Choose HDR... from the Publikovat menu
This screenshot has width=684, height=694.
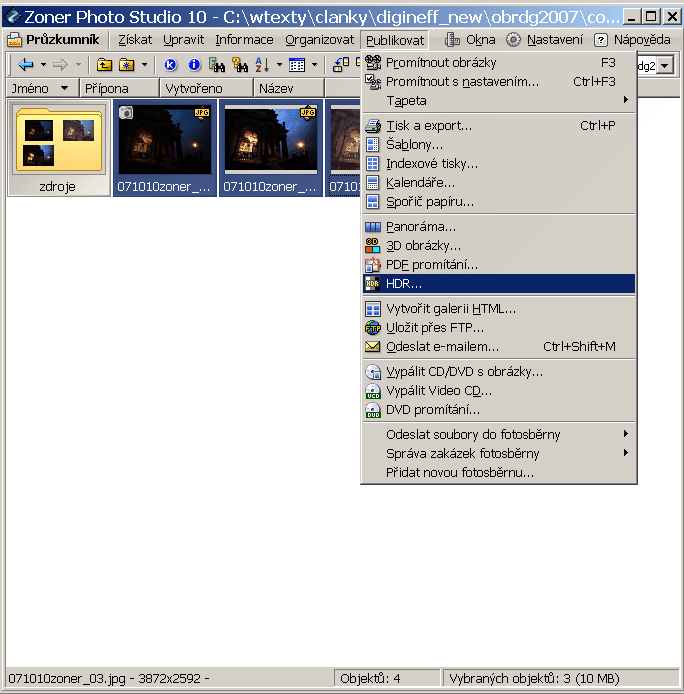(x=404, y=284)
